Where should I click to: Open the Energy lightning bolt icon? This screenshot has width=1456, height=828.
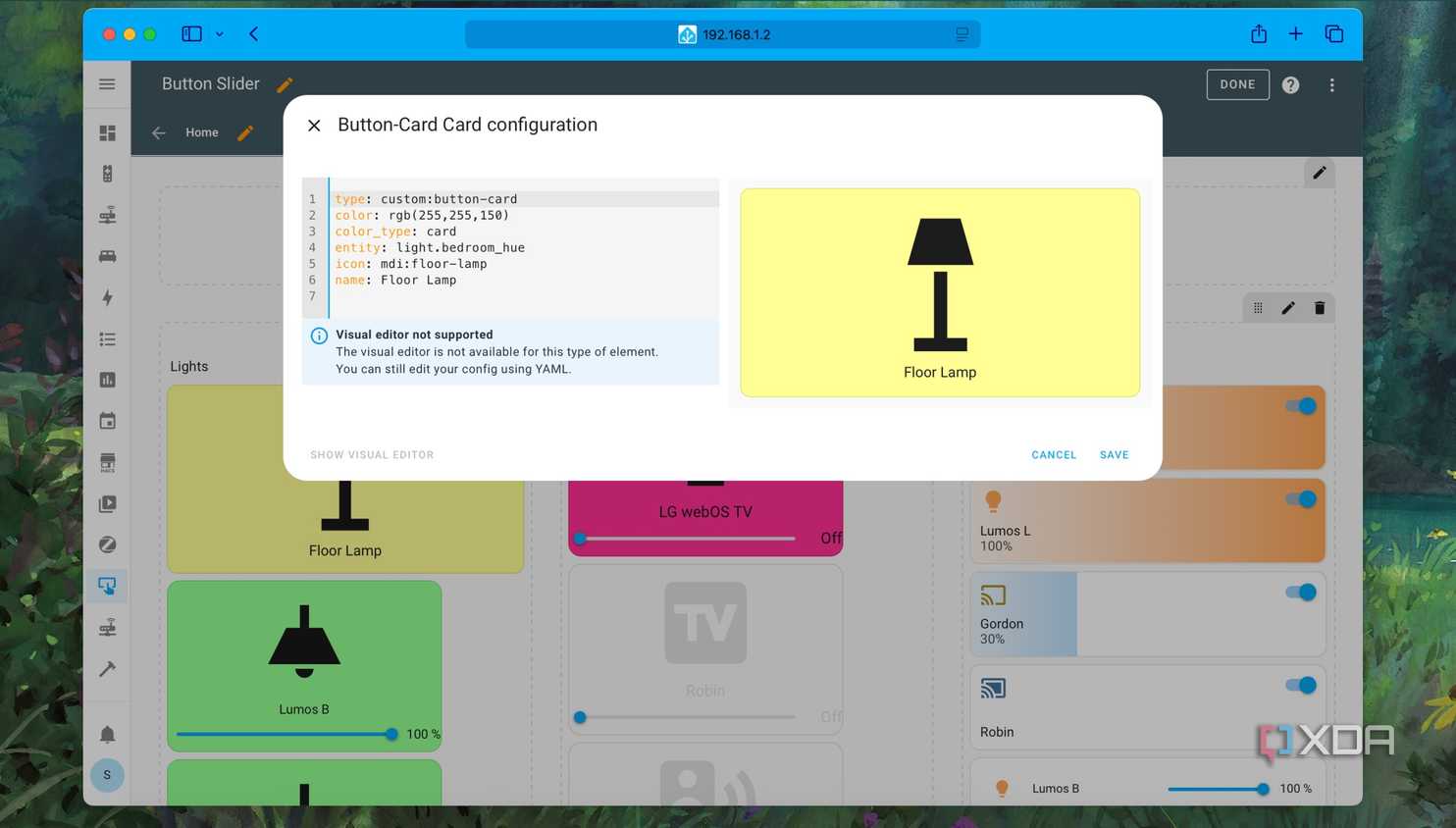107,297
